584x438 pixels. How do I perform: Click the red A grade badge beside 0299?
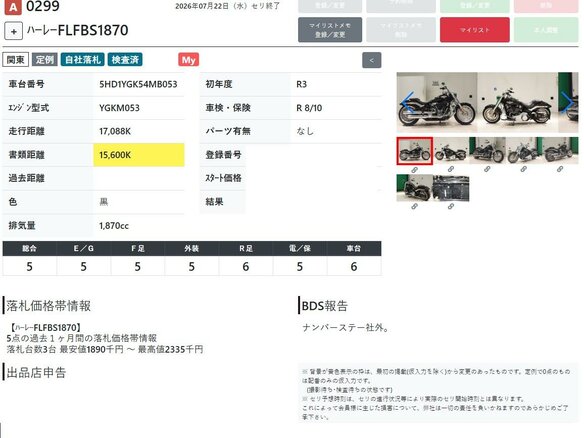[x=13, y=7]
